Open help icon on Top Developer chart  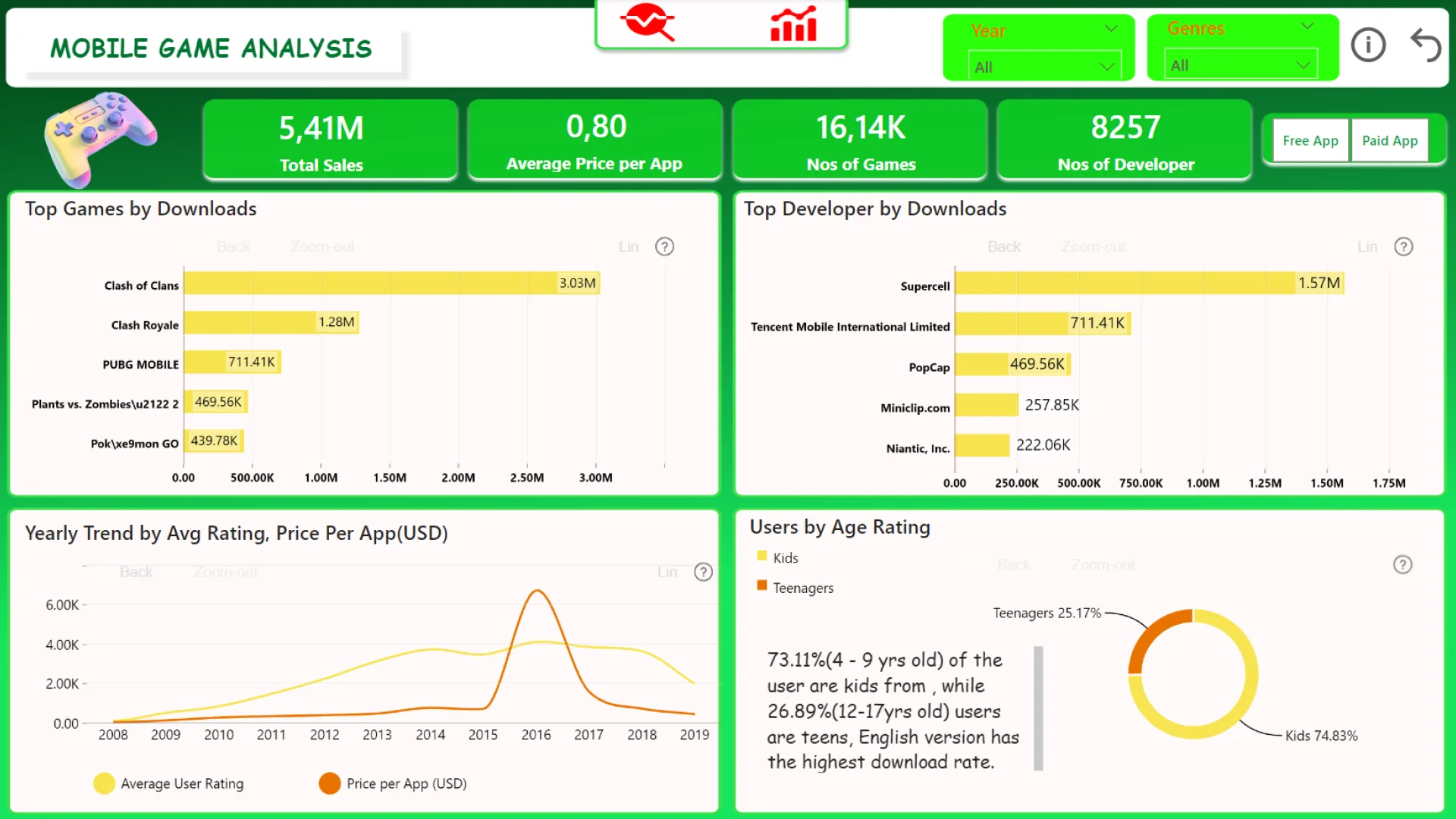[1404, 246]
